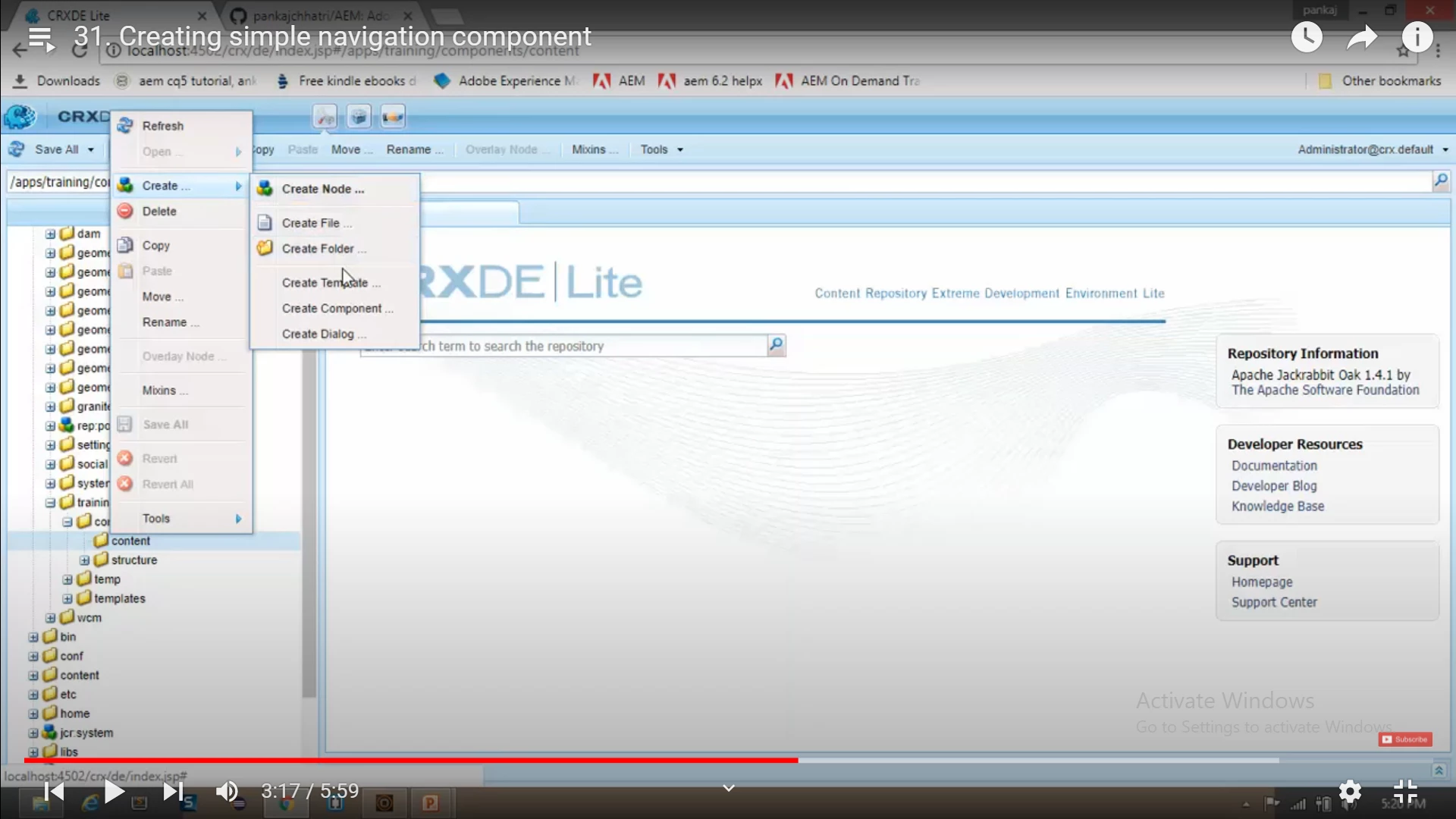The width and height of the screenshot is (1456, 819).
Task: Click the path bar search icon
Action: (1440, 181)
